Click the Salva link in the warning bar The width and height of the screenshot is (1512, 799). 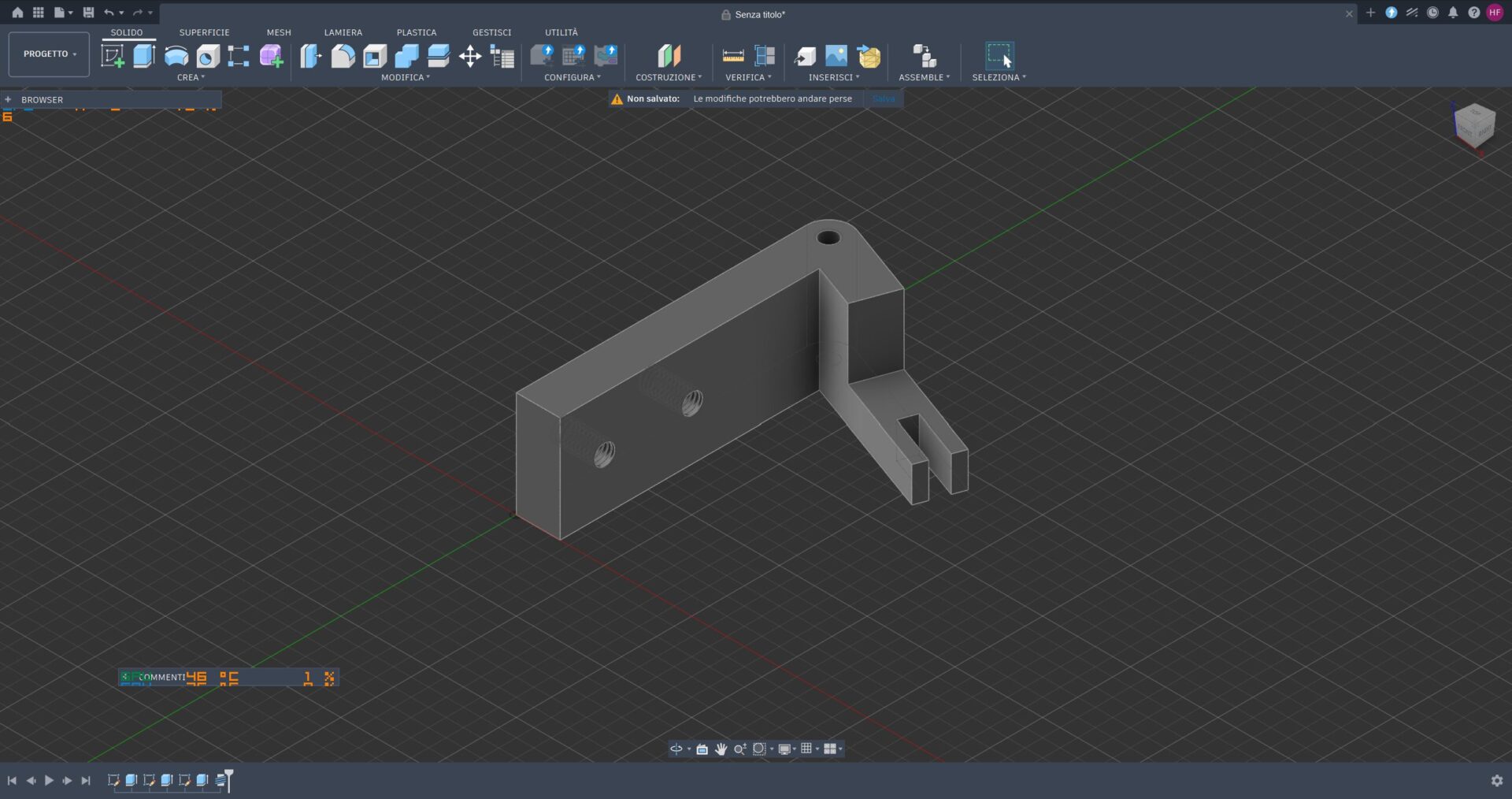point(884,98)
